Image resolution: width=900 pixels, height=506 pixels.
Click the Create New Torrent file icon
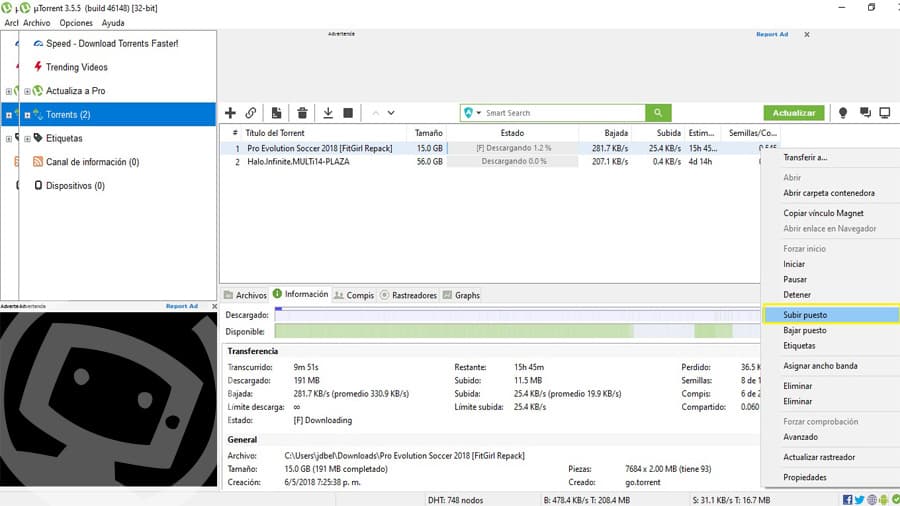(x=277, y=112)
